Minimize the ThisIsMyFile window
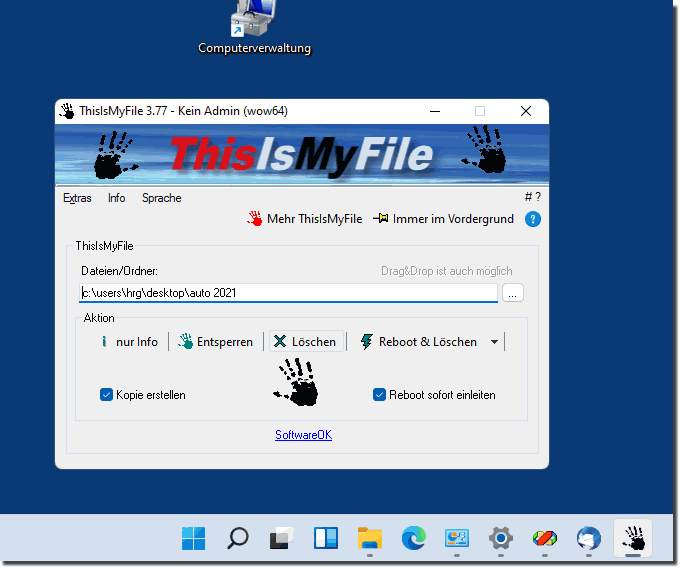The height and width of the screenshot is (568, 680). point(435,111)
